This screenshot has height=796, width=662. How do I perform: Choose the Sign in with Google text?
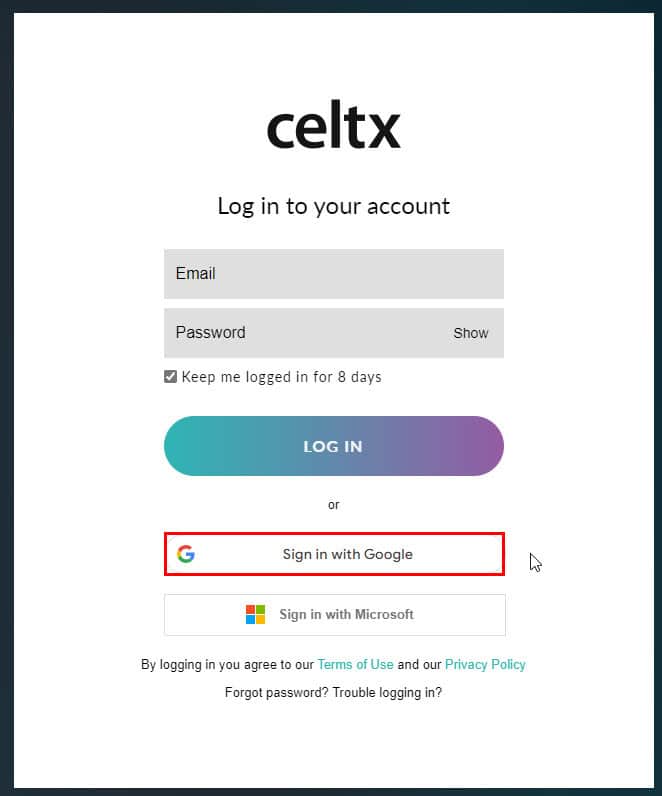(347, 554)
